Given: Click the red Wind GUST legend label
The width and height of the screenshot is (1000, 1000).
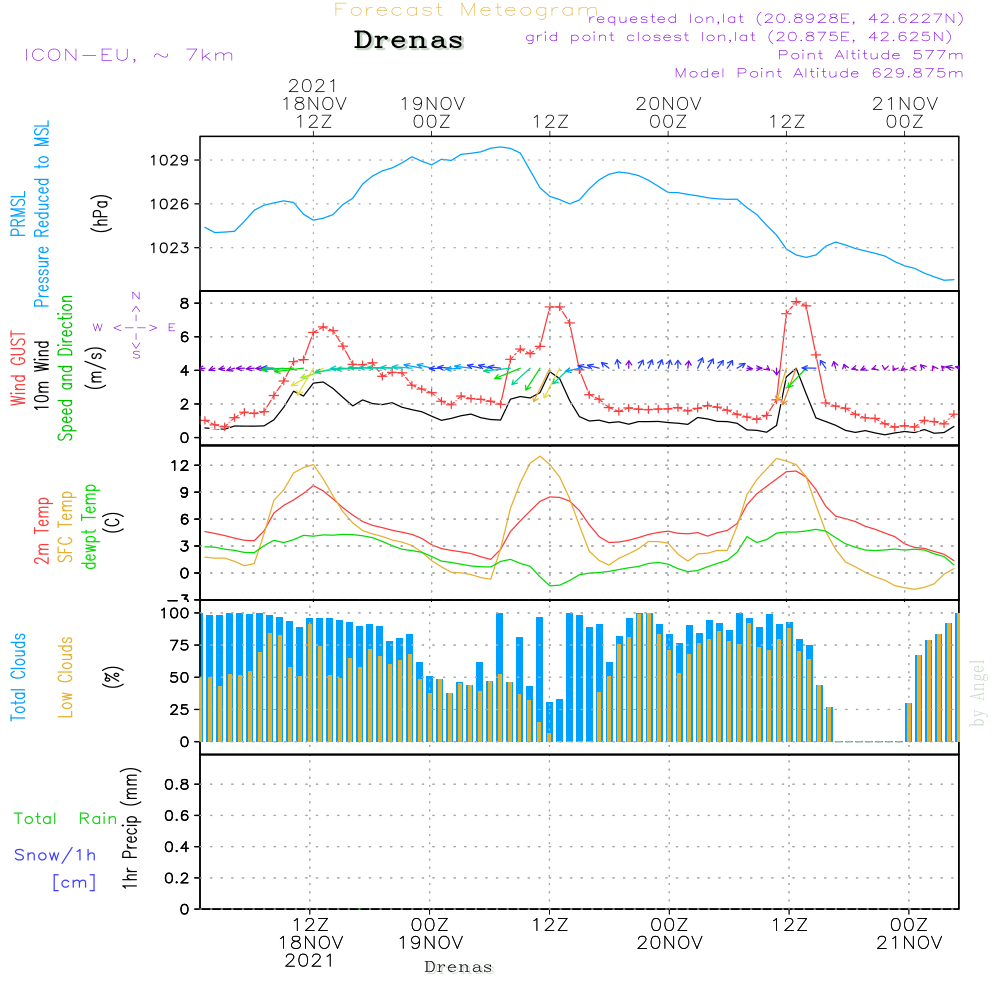Looking at the screenshot, I should pyautogui.click(x=17, y=370).
